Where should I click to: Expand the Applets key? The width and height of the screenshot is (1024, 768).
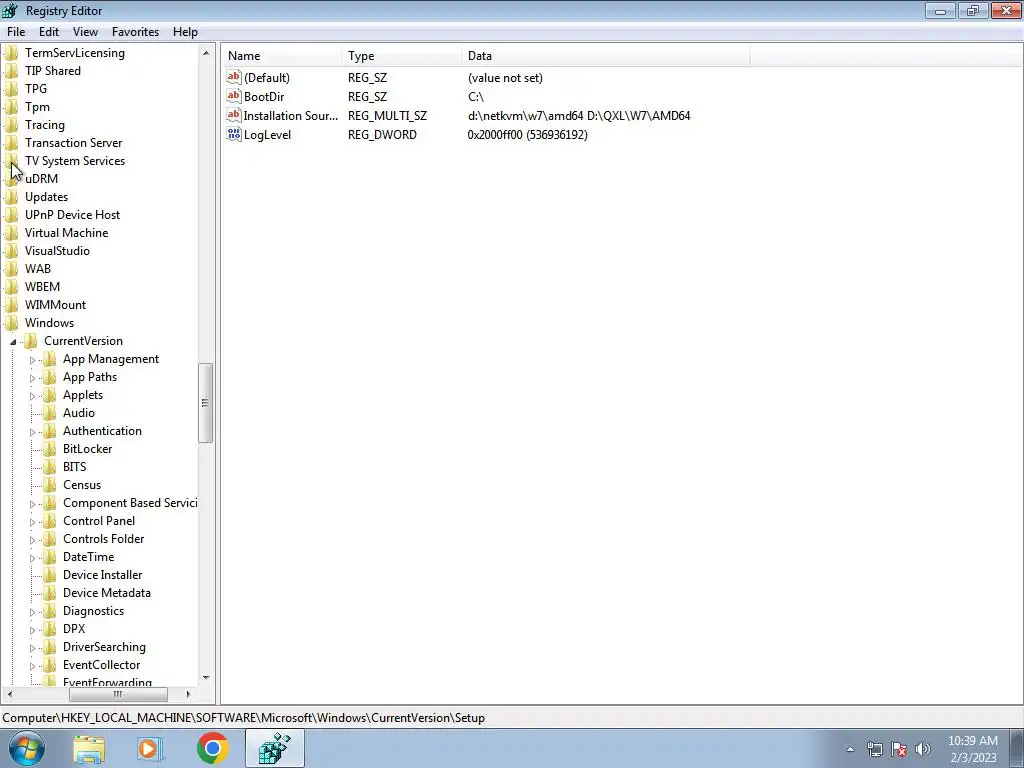click(32, 396)
